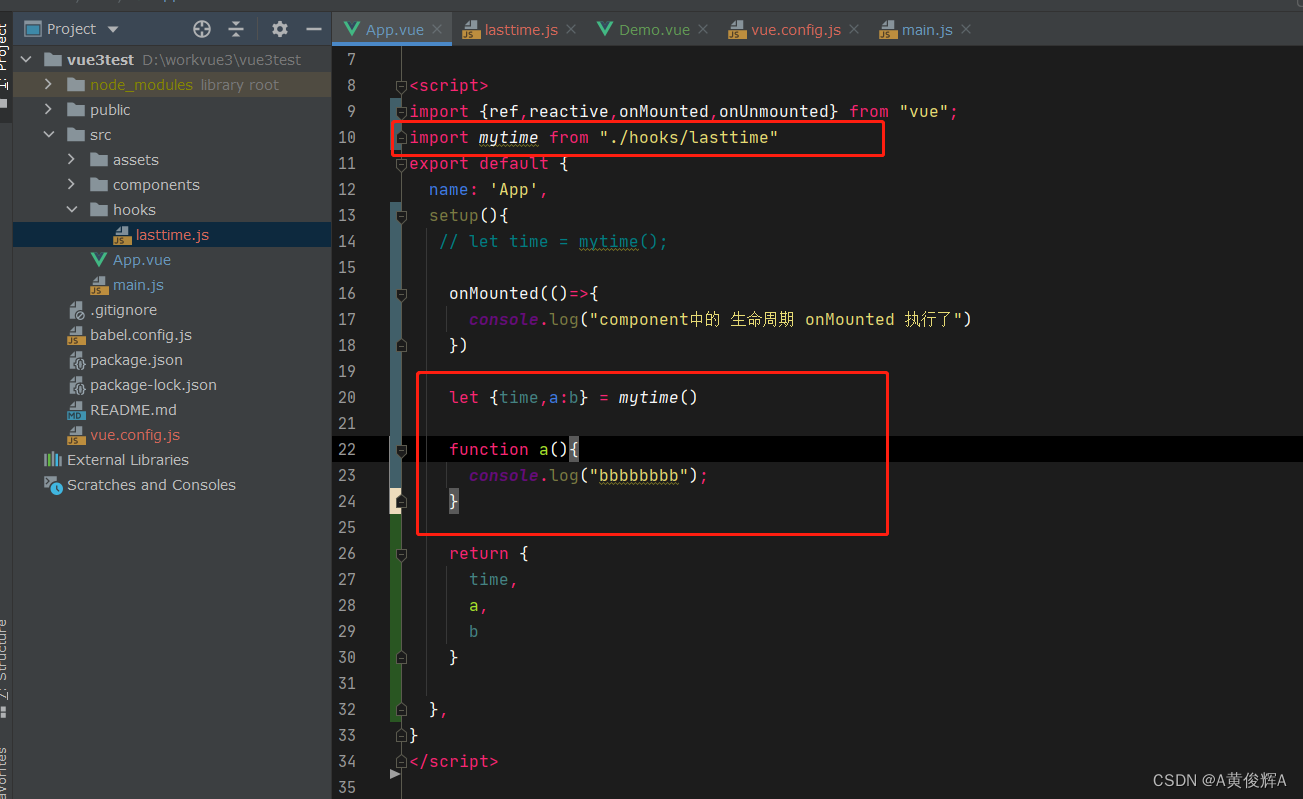Open vue.config.js from project tree
The image size is (1303, 799).
pyautogui.click(x=135, y=435)
